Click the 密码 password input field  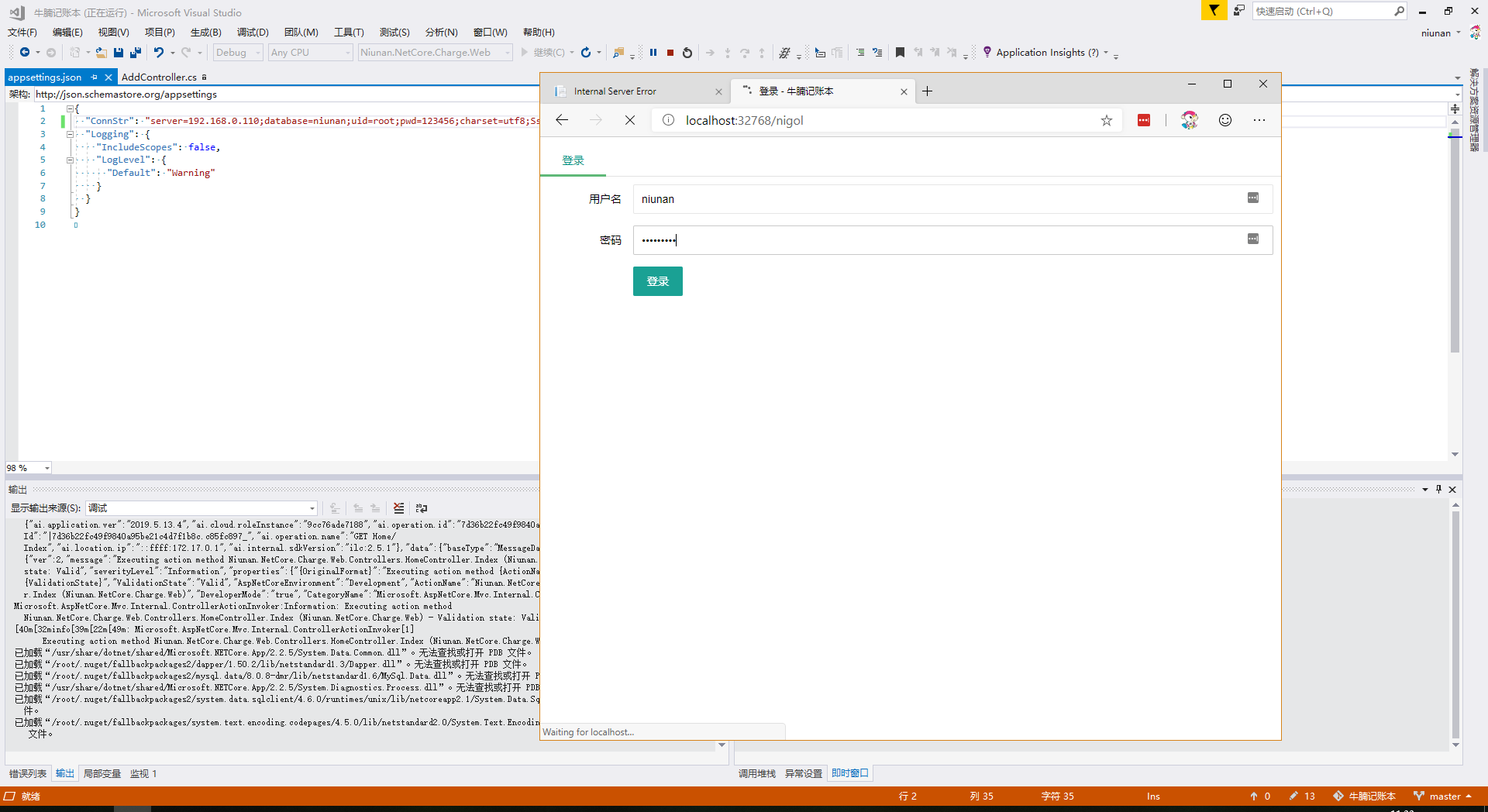point(952,240)
